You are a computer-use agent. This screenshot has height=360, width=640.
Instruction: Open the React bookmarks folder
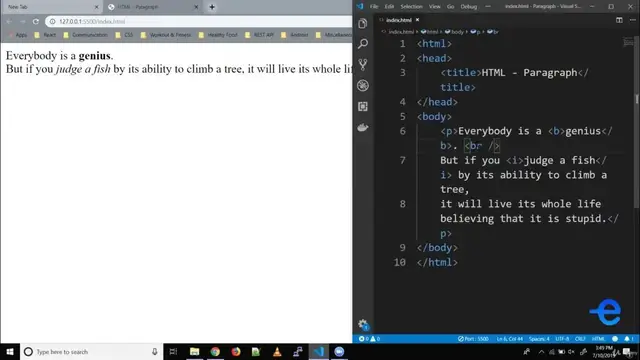pyautogui.click(x=45, y=35)
